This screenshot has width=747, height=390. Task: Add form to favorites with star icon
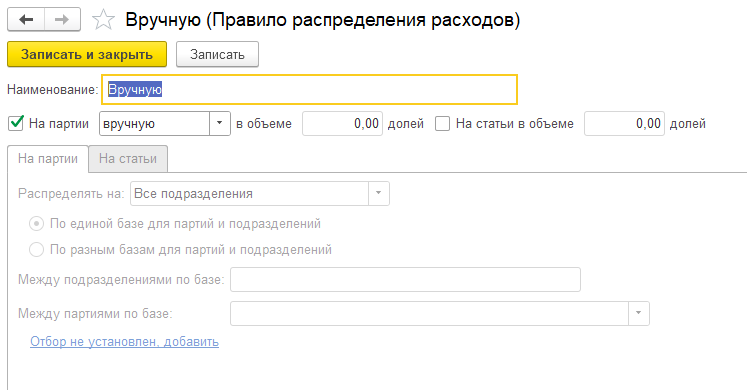(x=103, y=20)
